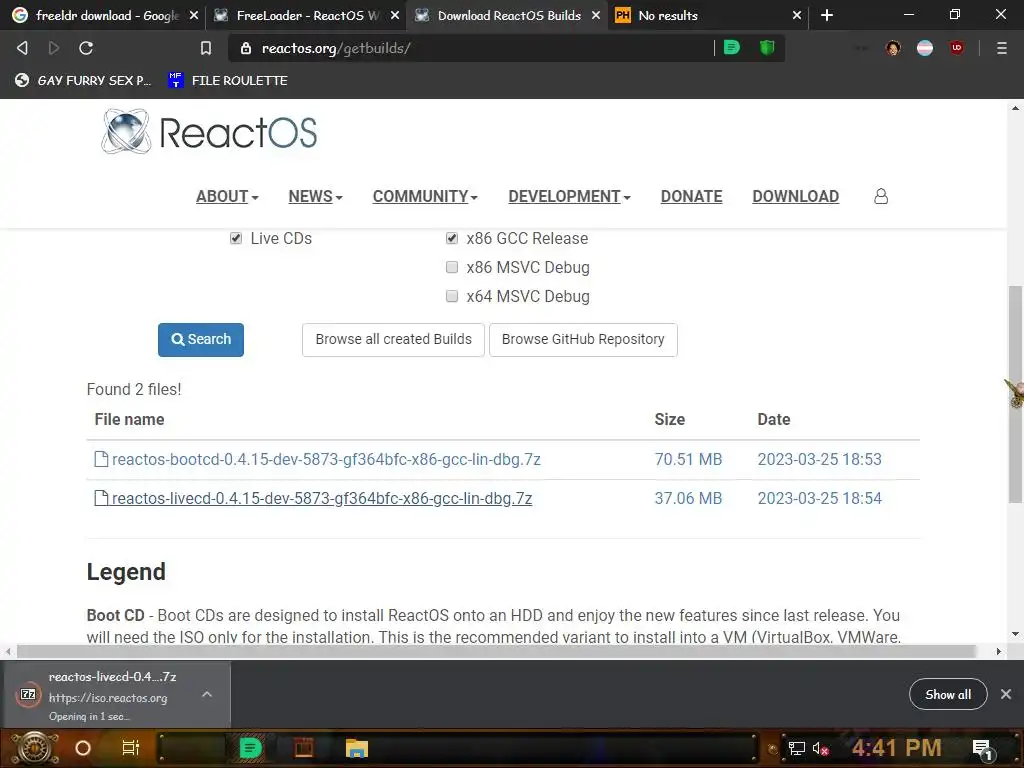Viewport: 1024px width, 768px height.
Task: Open a new browser tab
Action: 827,15
